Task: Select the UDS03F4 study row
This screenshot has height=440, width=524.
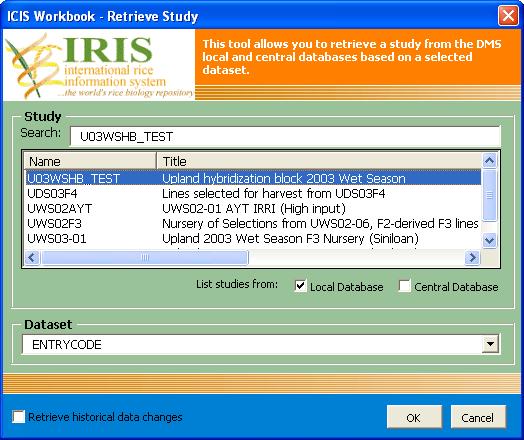Action: (x=253, y=193)
